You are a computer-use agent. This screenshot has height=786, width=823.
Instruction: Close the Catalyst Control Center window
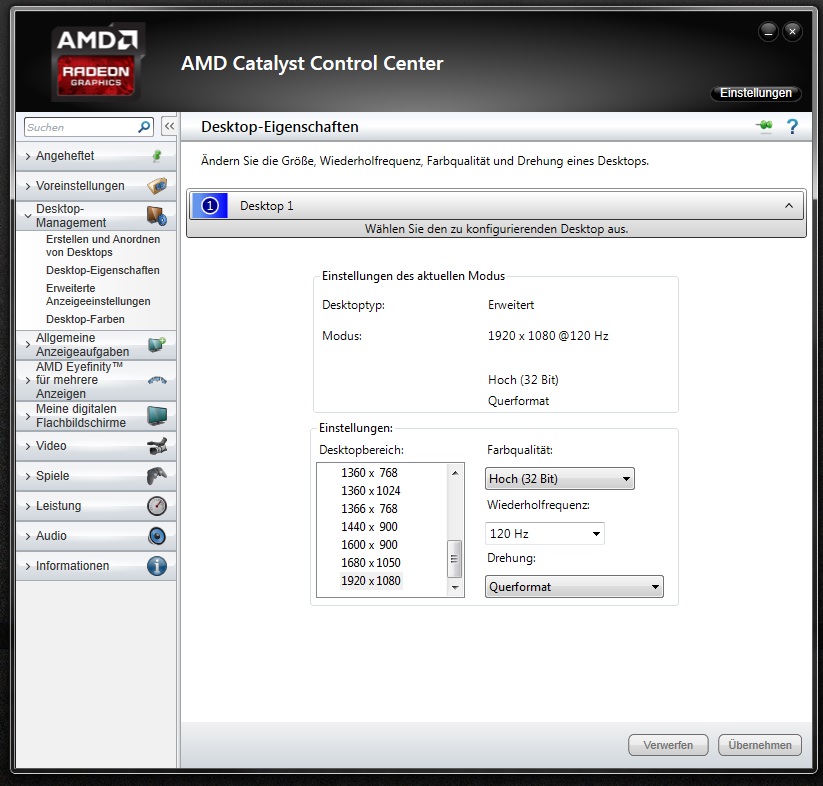coord(792,32)
